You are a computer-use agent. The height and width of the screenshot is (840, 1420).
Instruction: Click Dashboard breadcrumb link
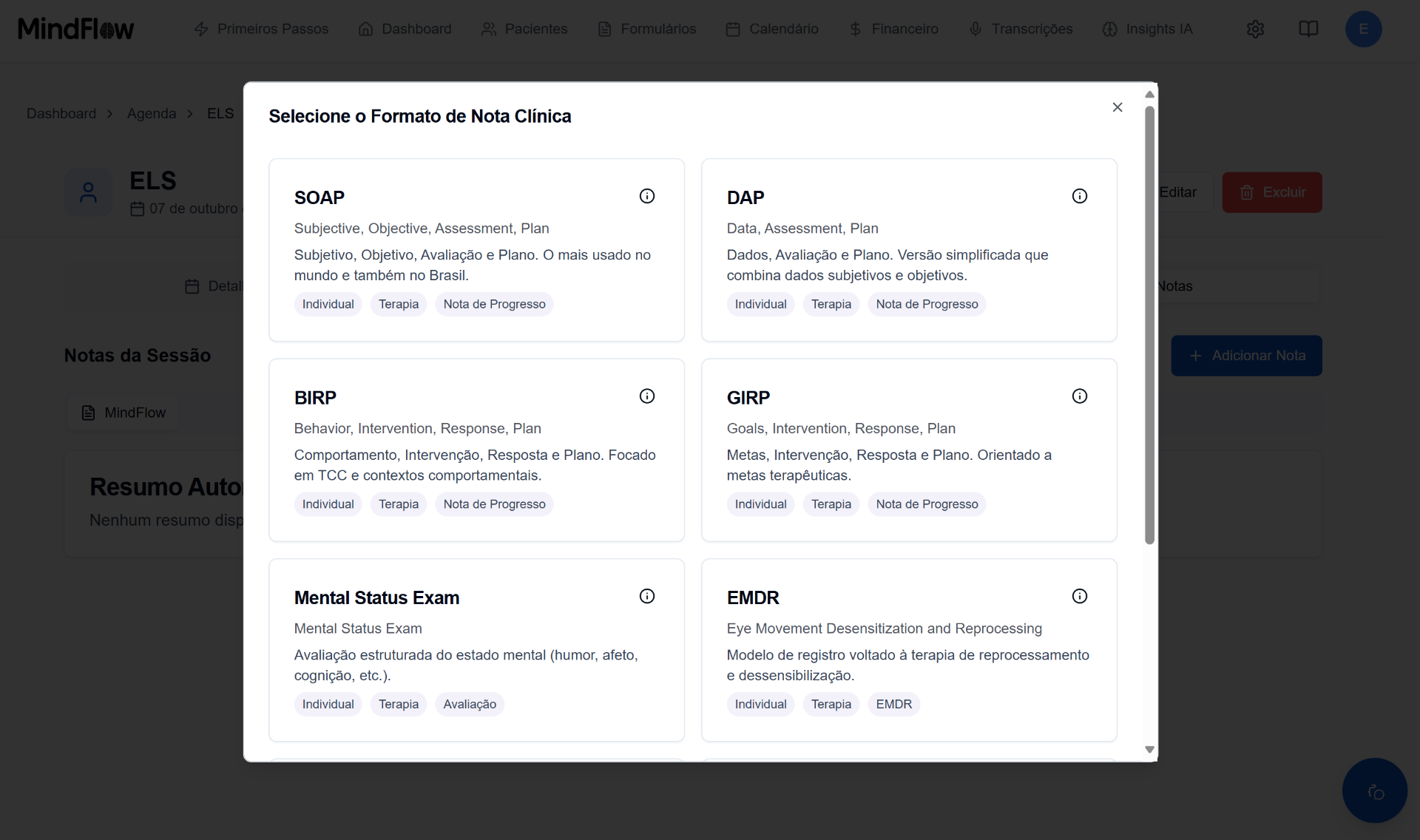(61, 113)
